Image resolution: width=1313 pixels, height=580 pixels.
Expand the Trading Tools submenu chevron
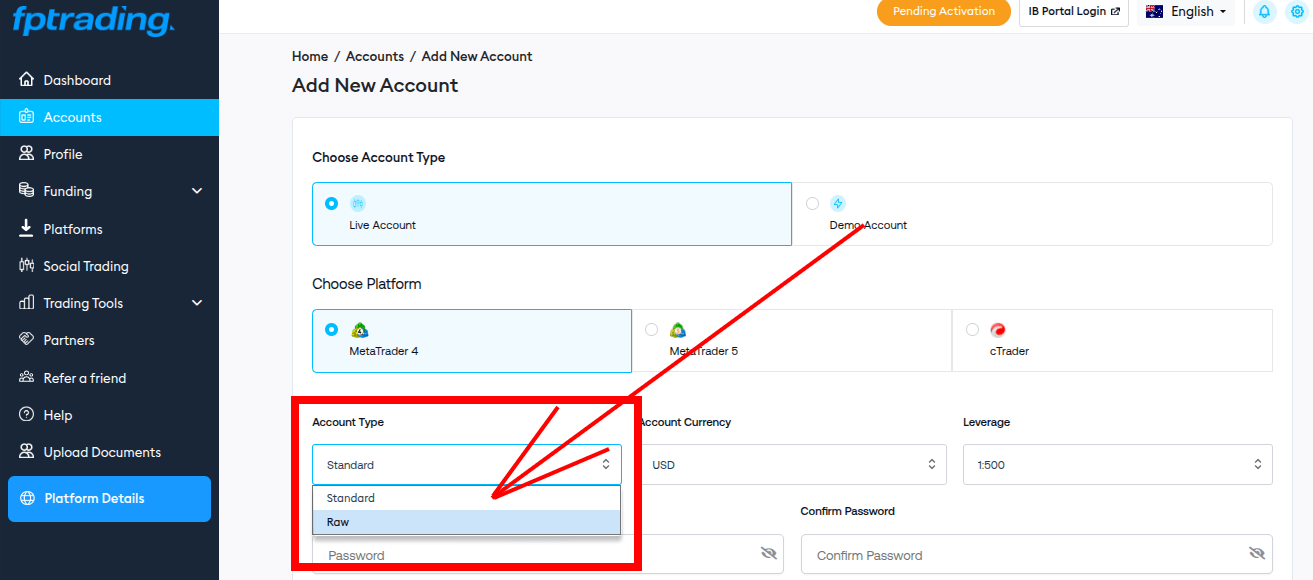click(x=197, y=303)
